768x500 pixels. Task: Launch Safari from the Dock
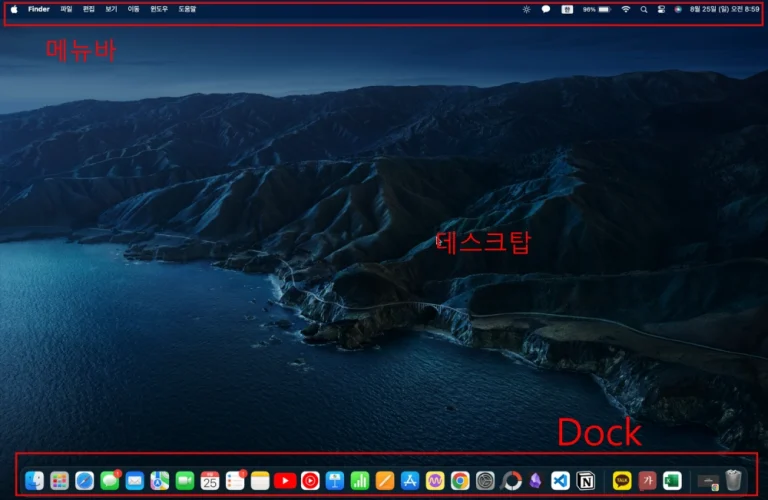click(85, 481)
